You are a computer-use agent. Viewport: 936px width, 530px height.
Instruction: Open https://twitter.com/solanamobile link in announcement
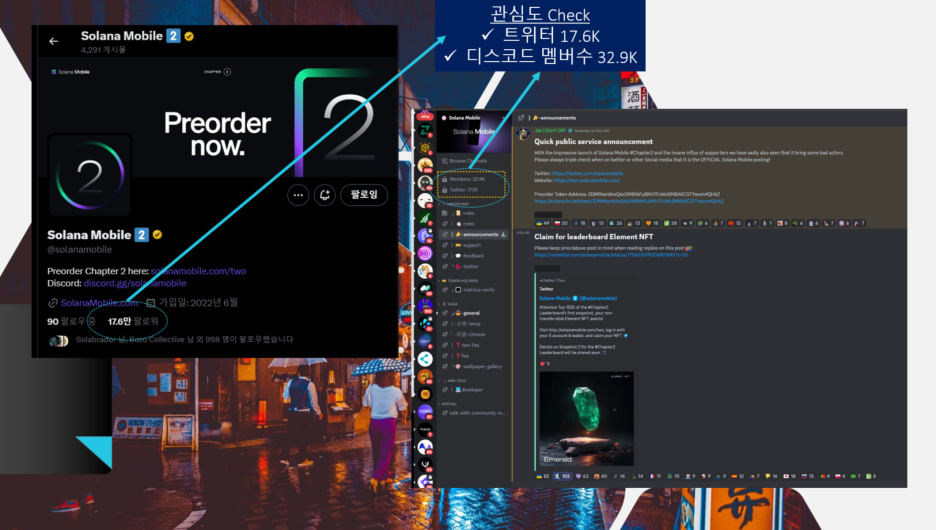click(x=587, y=174)
